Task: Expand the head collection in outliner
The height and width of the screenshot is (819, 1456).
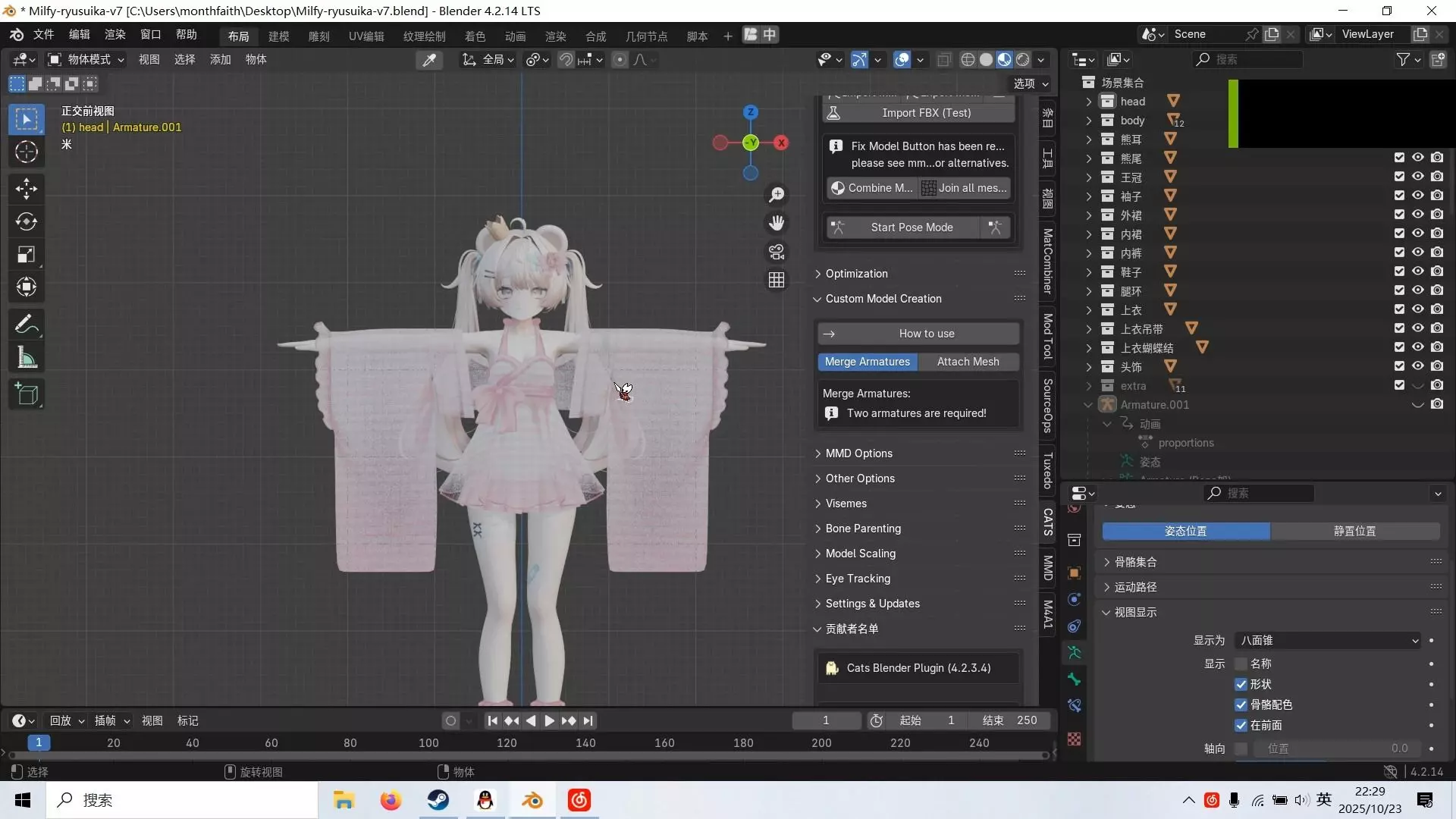Action: pos(1088,102)
